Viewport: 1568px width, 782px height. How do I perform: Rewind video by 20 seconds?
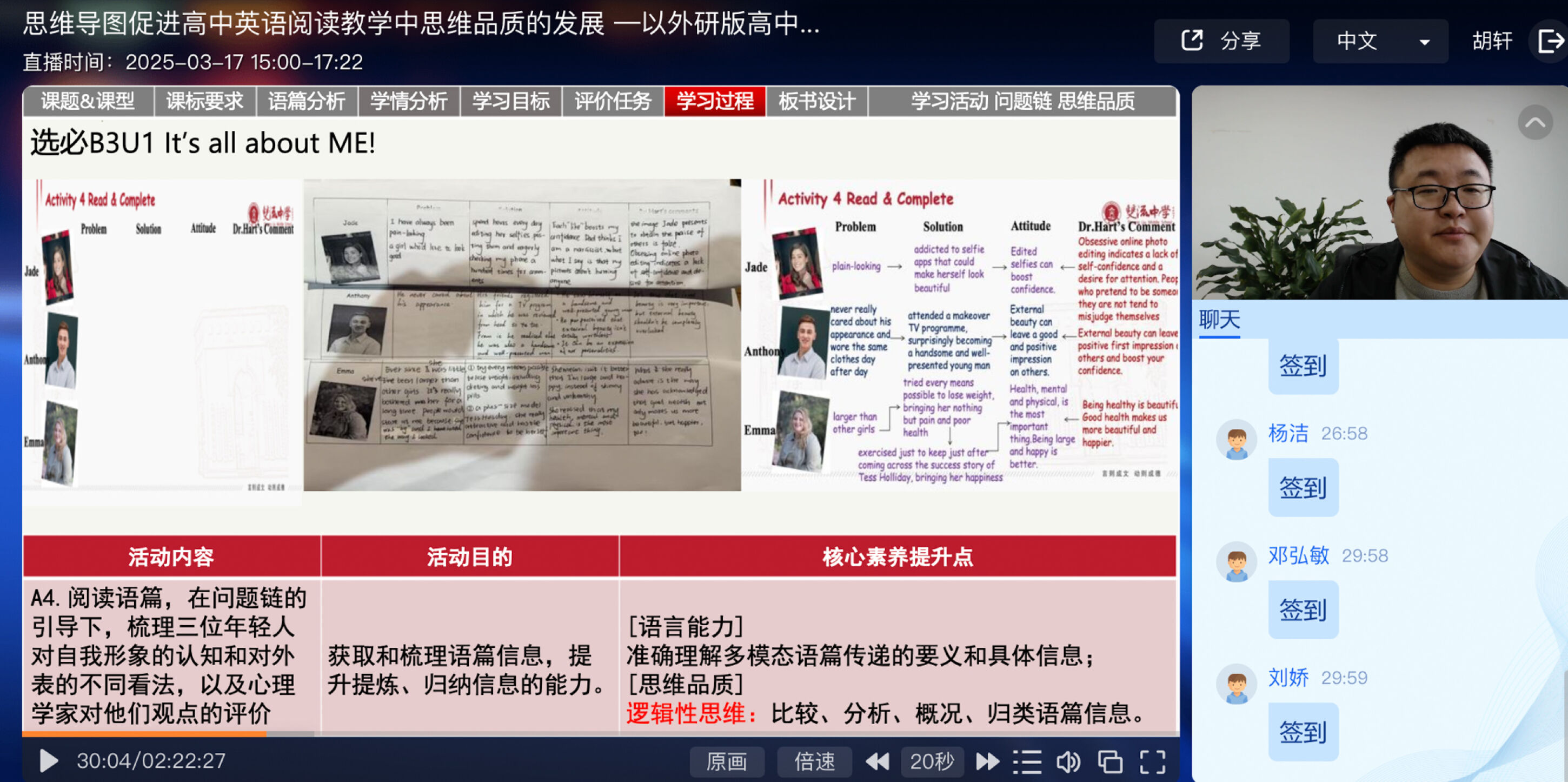tap(877, 761)
